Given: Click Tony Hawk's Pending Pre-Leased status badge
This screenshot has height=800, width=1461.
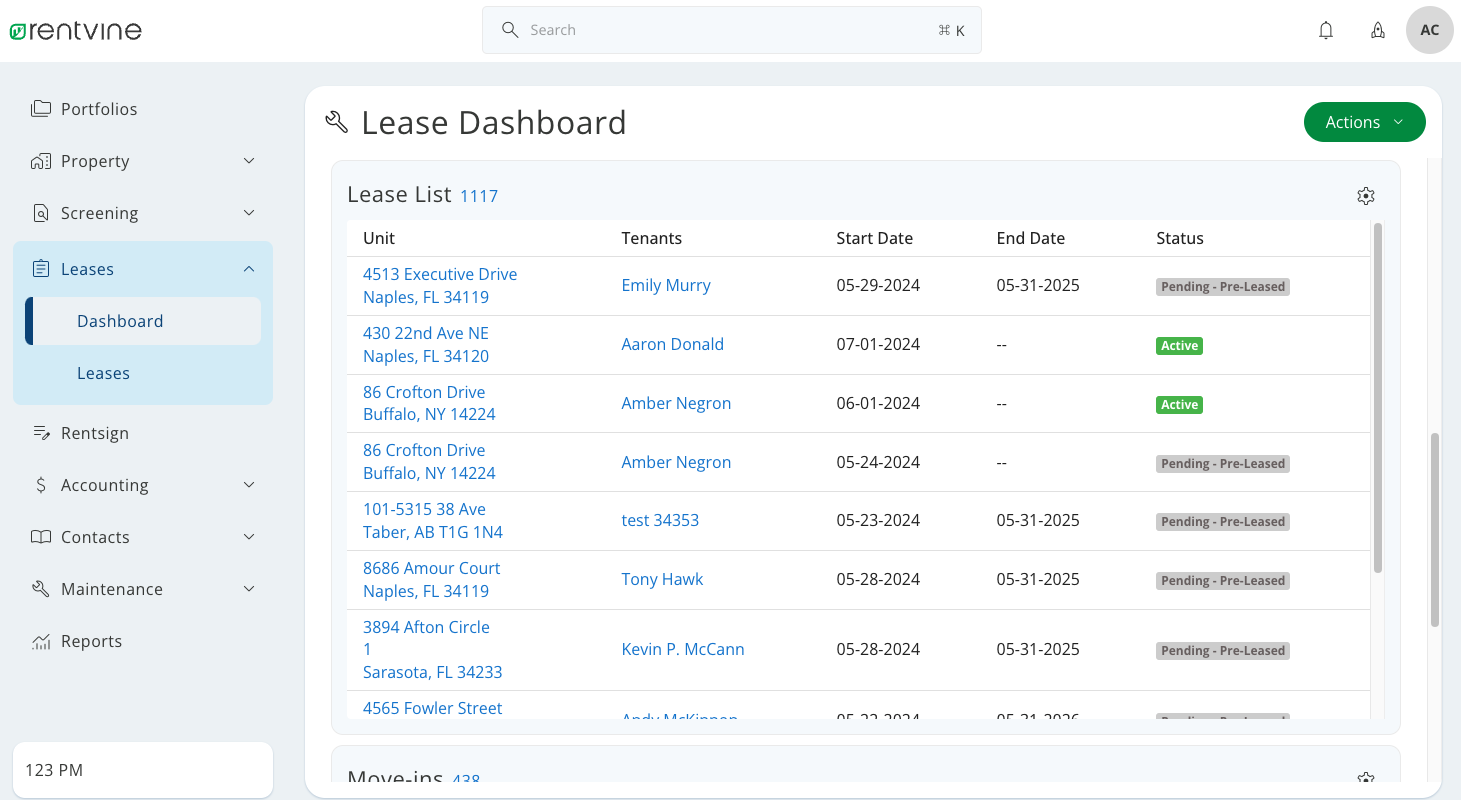Looking at the screenshot, I should tap(1222, 580).
